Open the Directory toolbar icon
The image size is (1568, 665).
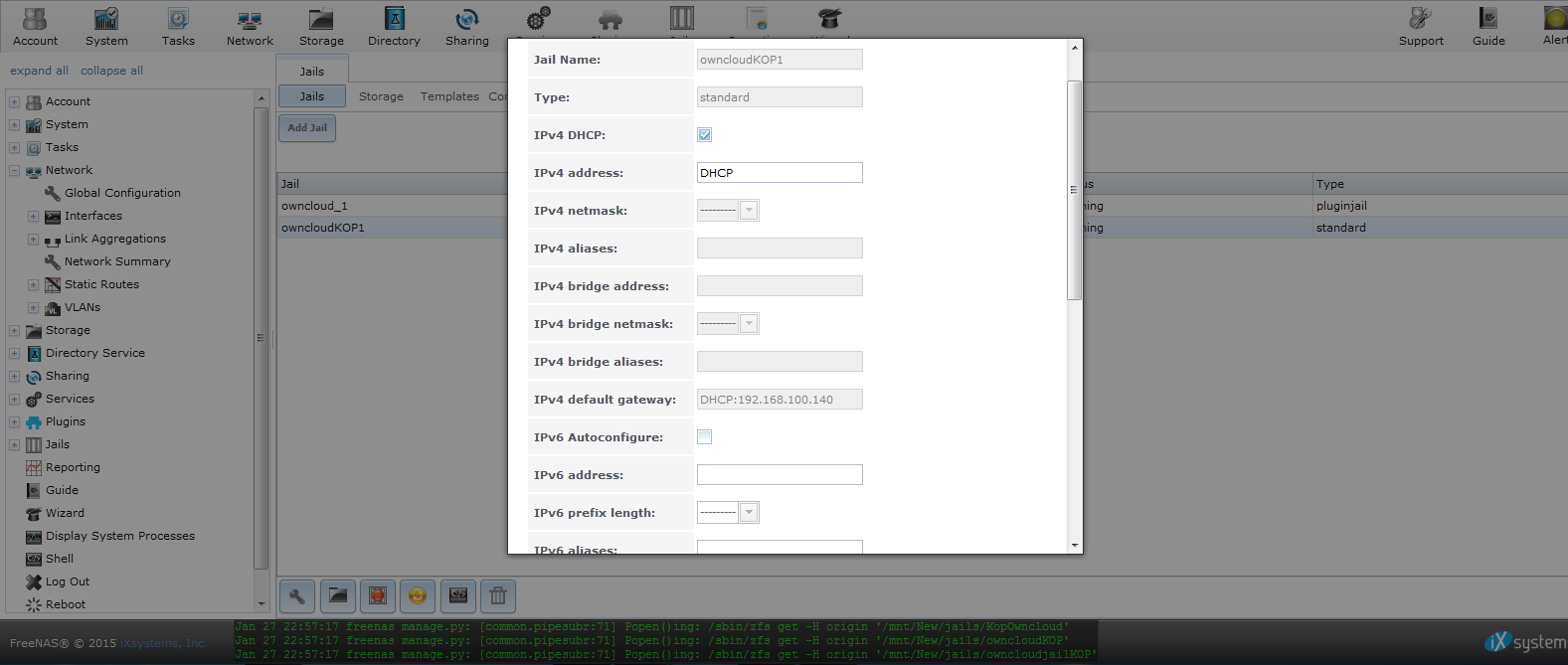pyautogui.click(x=394, y=27)
